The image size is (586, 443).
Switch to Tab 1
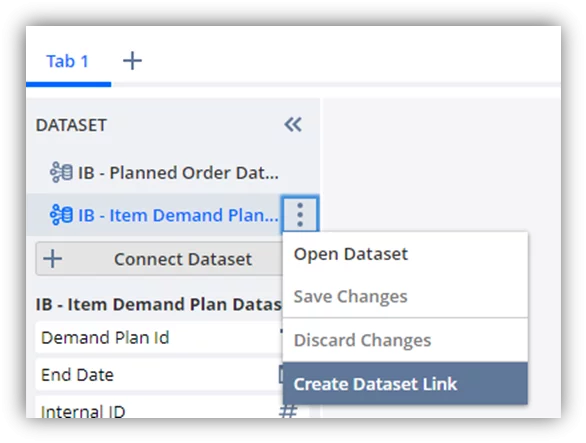tap(68, 61)
